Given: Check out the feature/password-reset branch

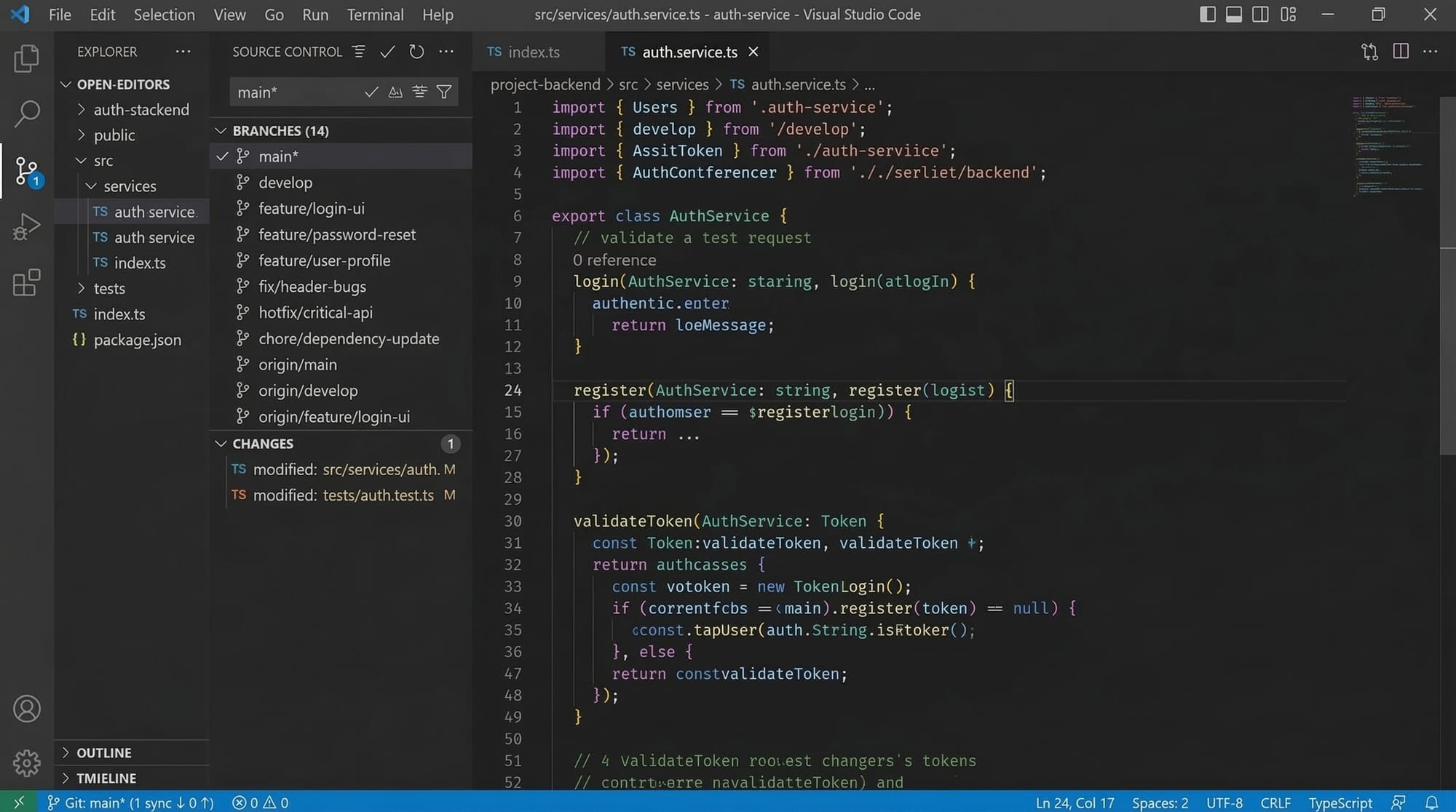Looking at the screenshot, I should [336, 235].
